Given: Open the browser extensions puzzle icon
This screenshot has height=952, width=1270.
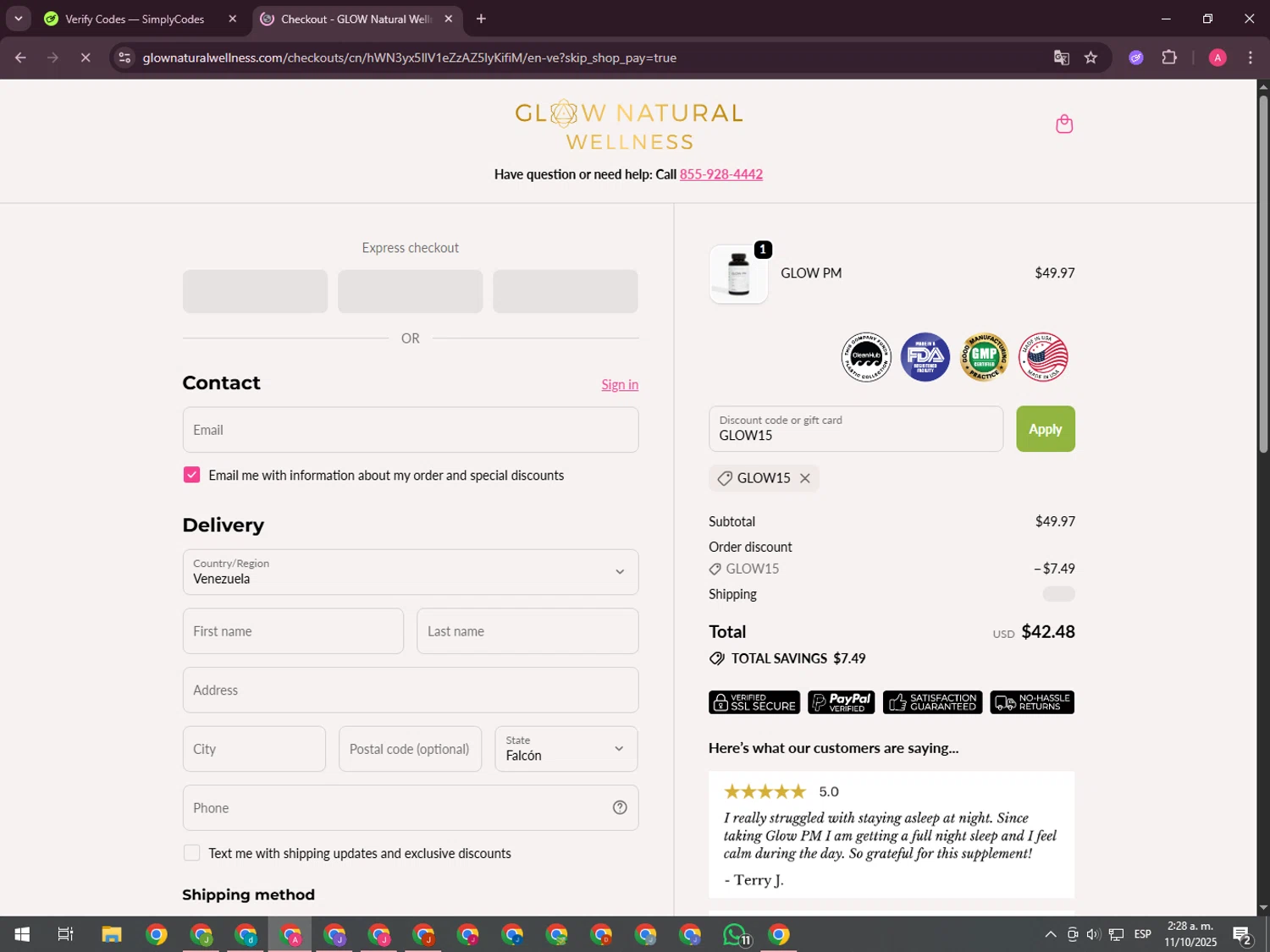Looking at the screenshot, I should [1169, 58].
